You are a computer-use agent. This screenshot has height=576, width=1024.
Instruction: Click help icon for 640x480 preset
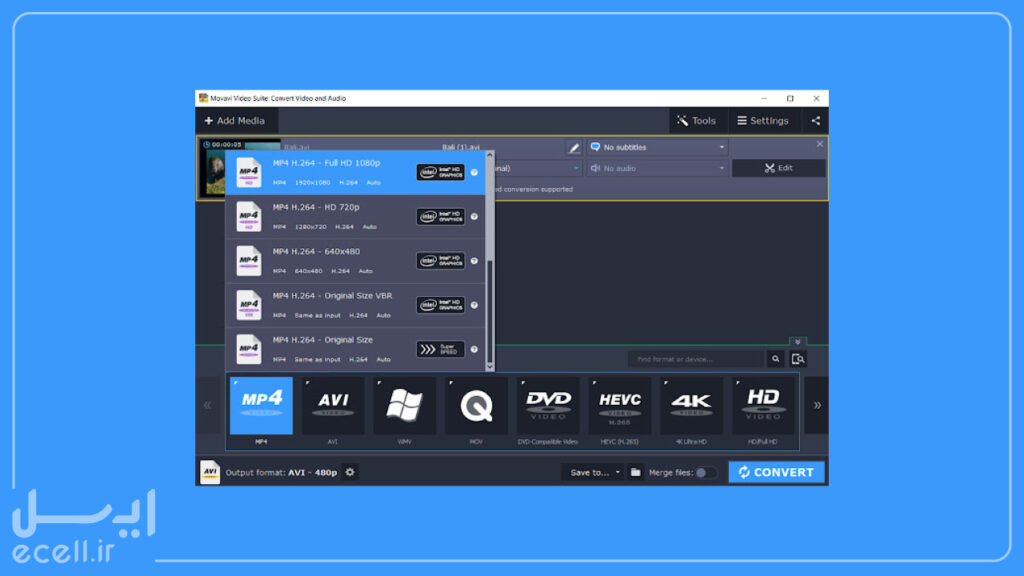[x=475, y=261]
